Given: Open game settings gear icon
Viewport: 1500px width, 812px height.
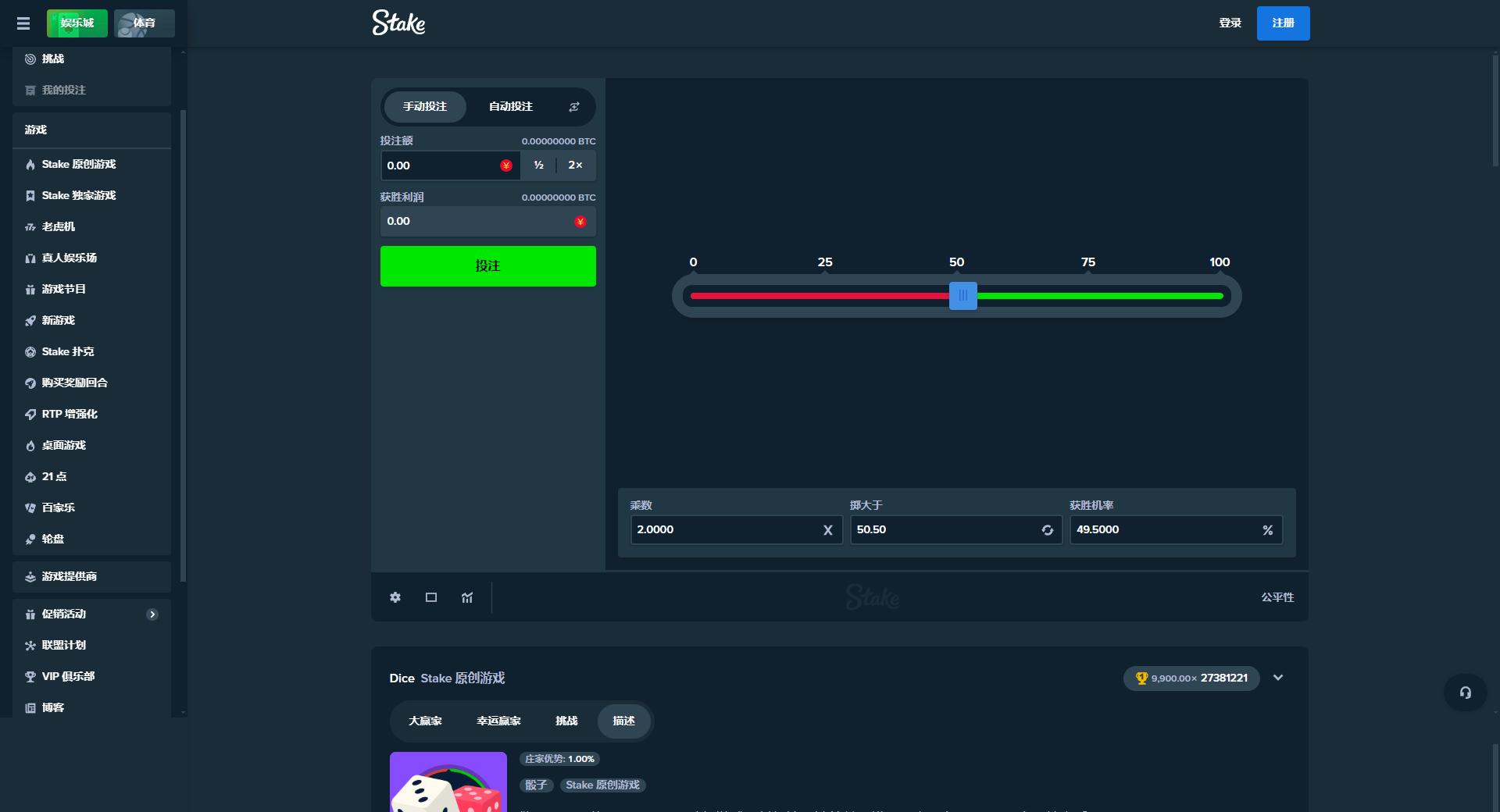Looking at the screenshot, I should click(x=395, y=597).
